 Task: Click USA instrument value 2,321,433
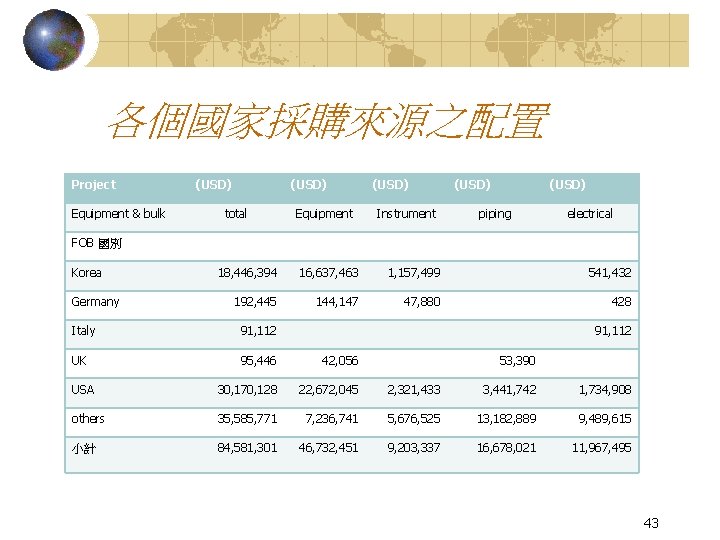414,390
